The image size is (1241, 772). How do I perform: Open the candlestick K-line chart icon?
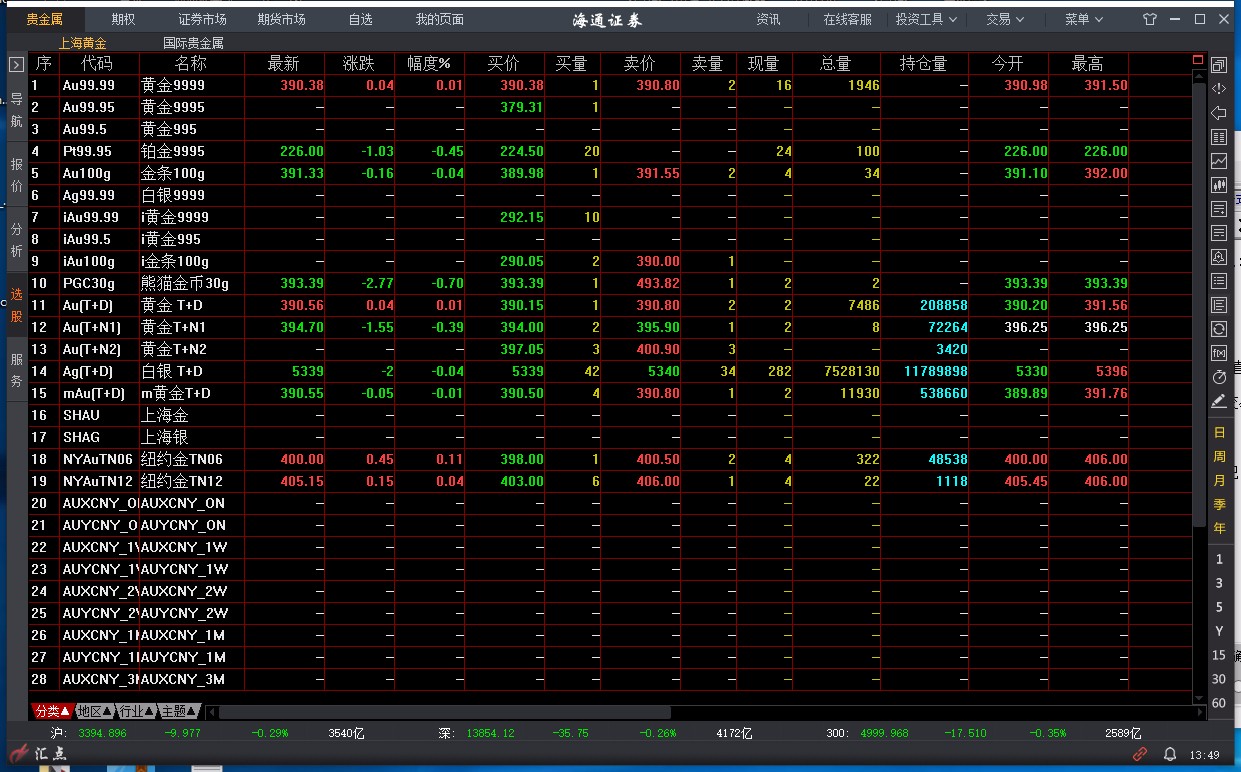[x=1218, y=185]
